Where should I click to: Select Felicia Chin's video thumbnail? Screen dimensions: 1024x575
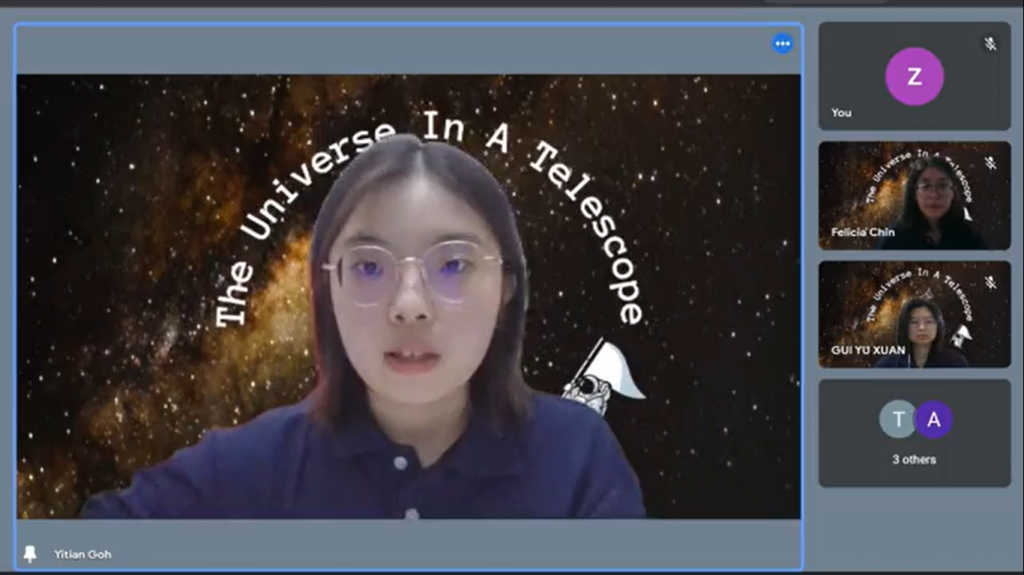click(x=914, y=195)
